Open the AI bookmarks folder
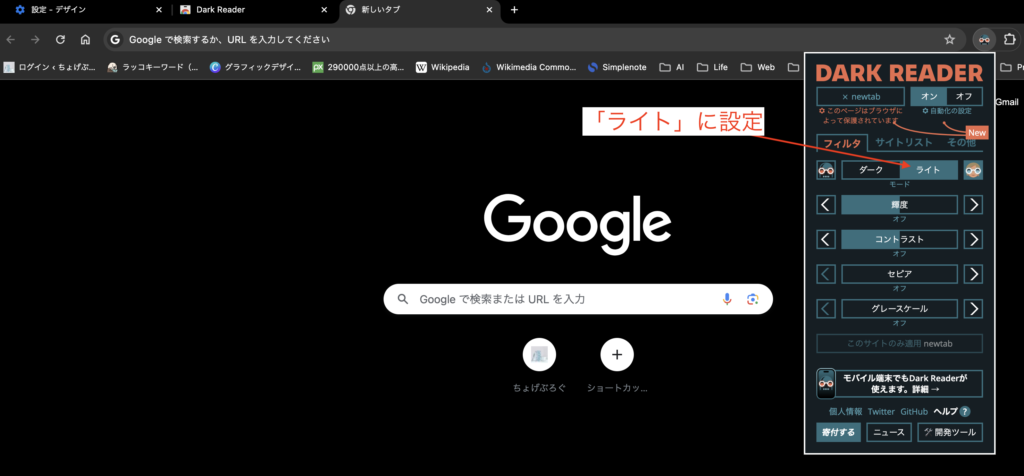 click(671, 67)
